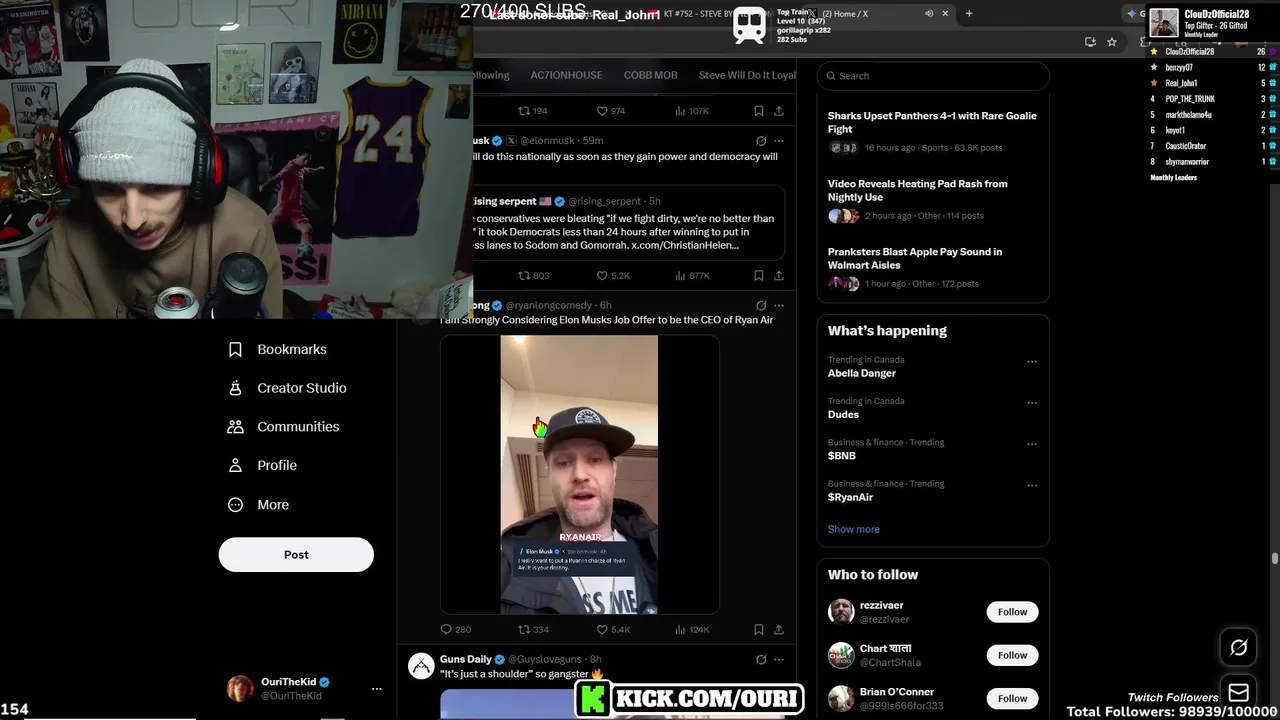Go to Communities in the sidebar
1280x720 pixels.
tap(284, 426)
